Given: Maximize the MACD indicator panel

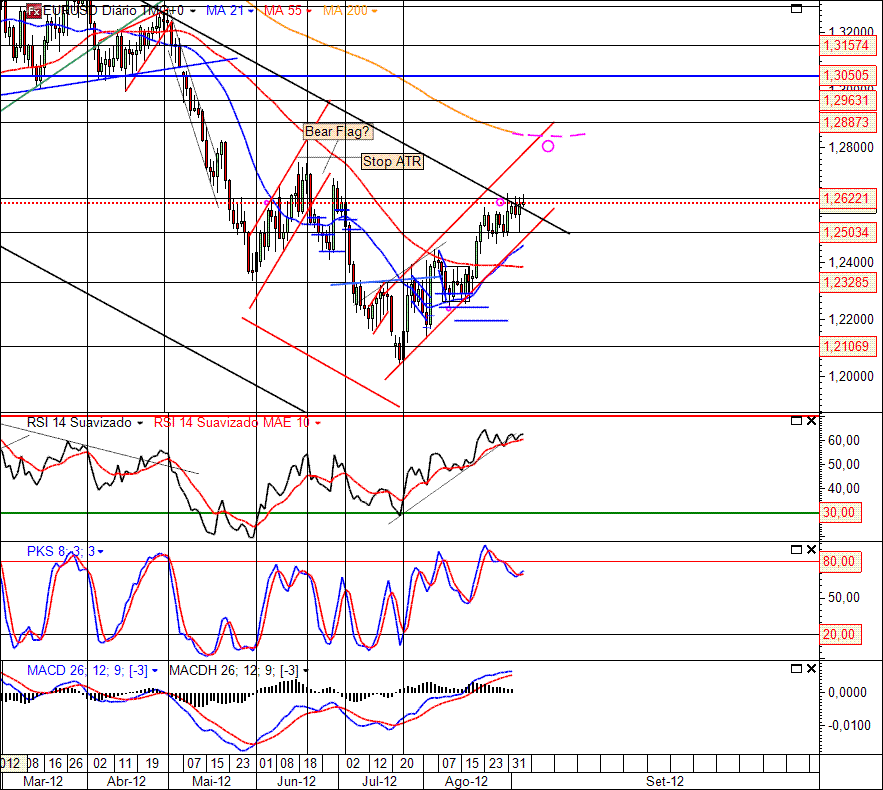Looking at the screenshot, I should (796, 668).
